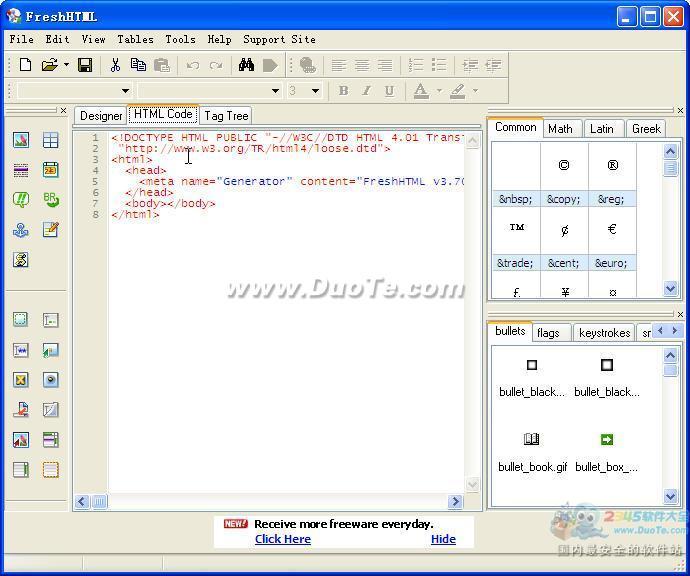This screenshot has height=576, width=690.
Task: Open the paragraph style dropdown
Action: click(125, 91)
